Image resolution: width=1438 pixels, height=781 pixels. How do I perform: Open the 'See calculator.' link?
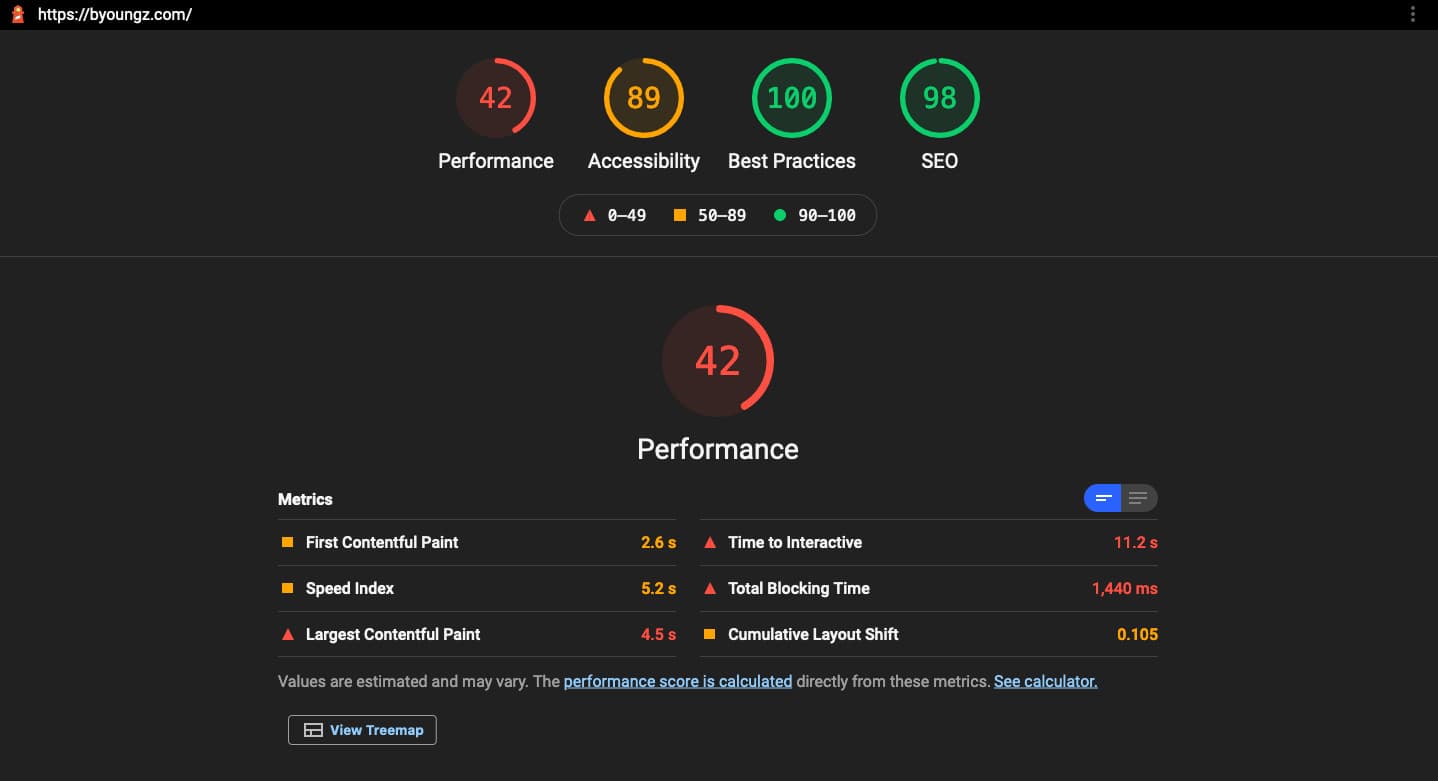pos(1045,681)
